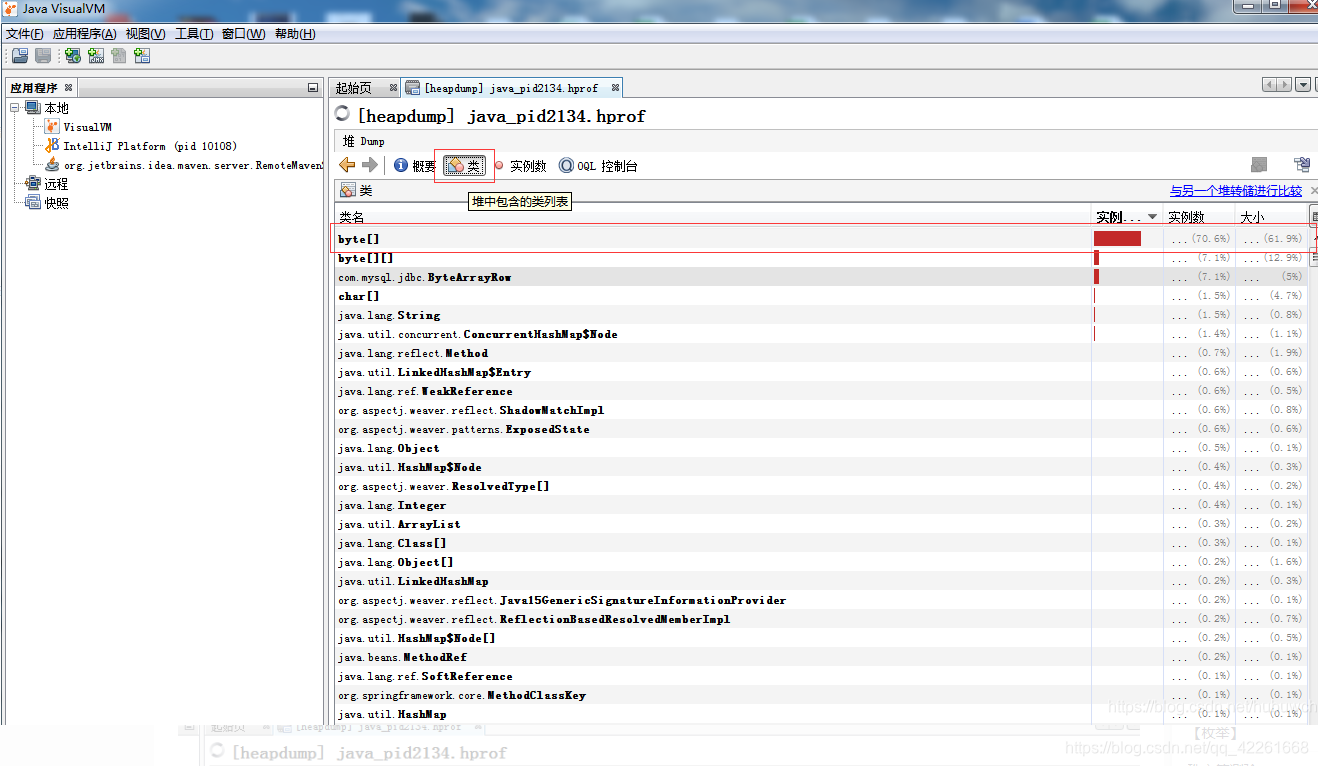Image resolution: width=1318 pixels, height=766 pixels.
Task: Click the tree arrow icon at heap toolbar right
Action: click(x=1302, y=165)
